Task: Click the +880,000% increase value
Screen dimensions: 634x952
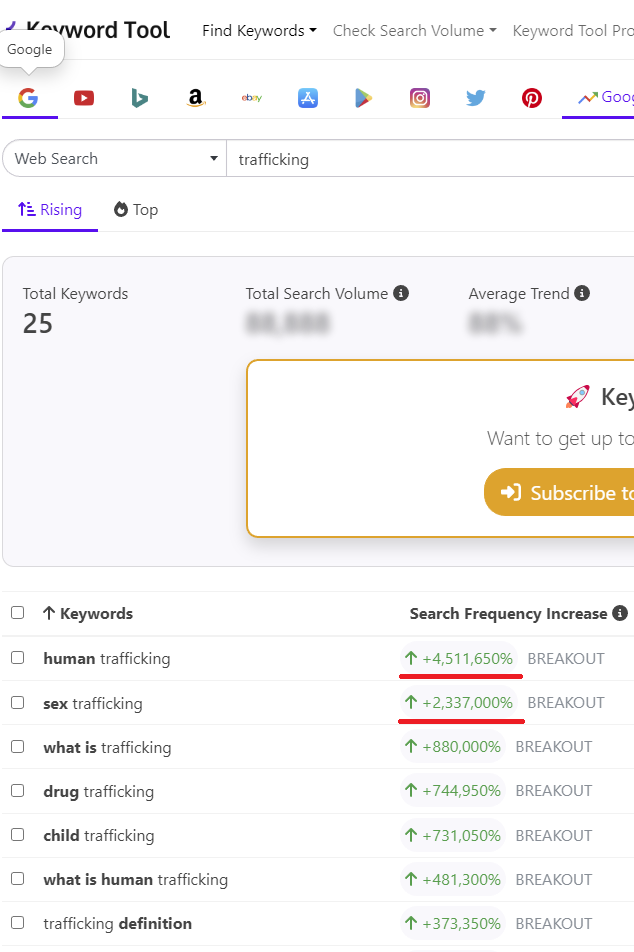Action: point(453,747)
